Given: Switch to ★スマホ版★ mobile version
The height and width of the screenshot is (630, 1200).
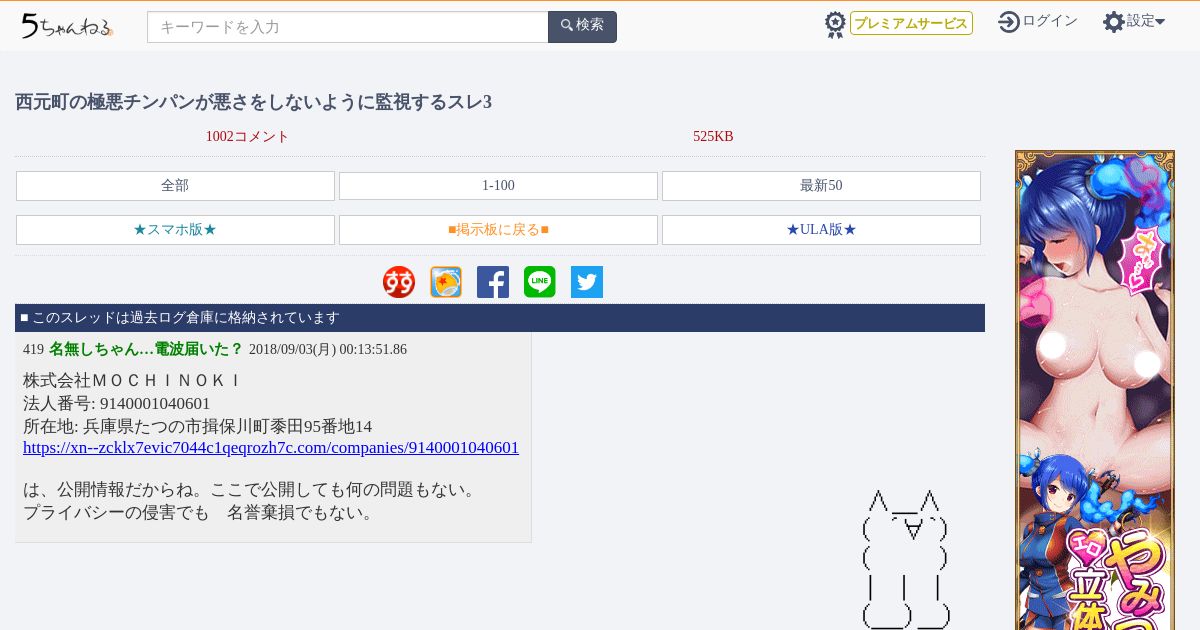Looking at the screenshot, I should click(175, 230).
